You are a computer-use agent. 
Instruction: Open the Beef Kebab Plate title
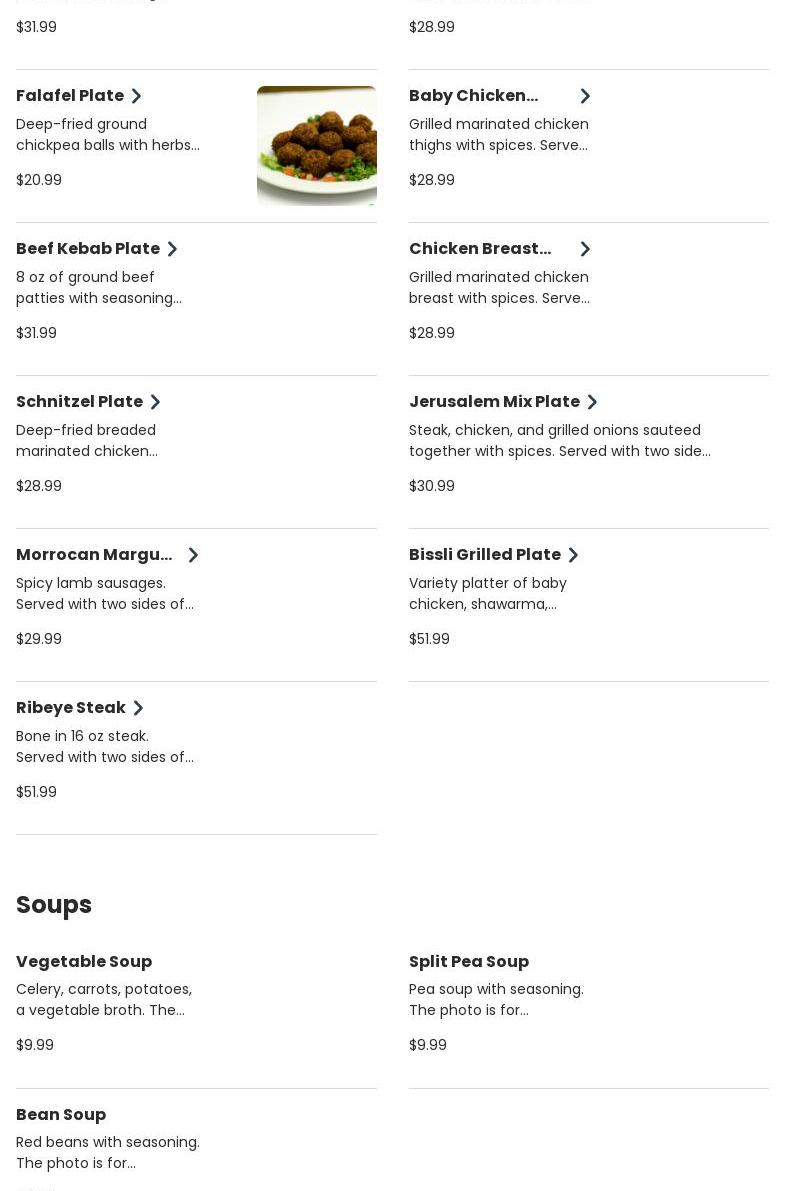[x=88, y=248]
